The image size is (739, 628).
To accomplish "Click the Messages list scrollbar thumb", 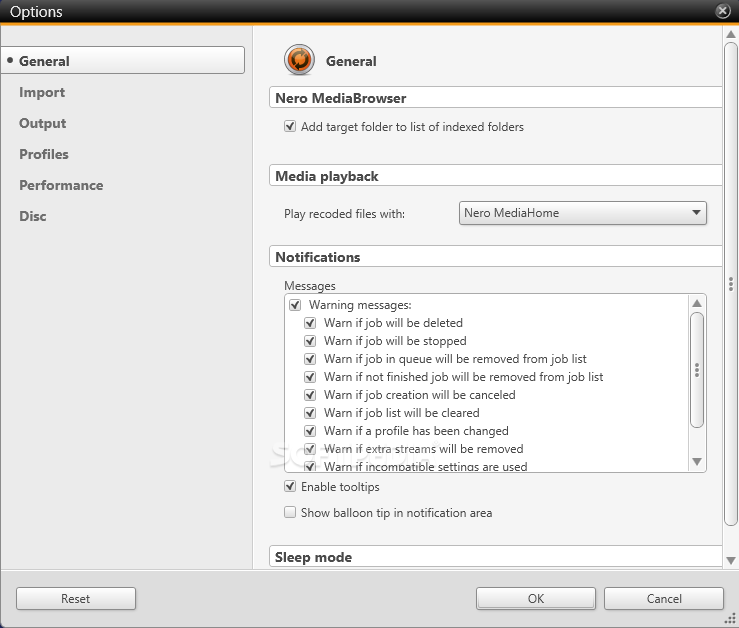I will (x=697, y=370).
